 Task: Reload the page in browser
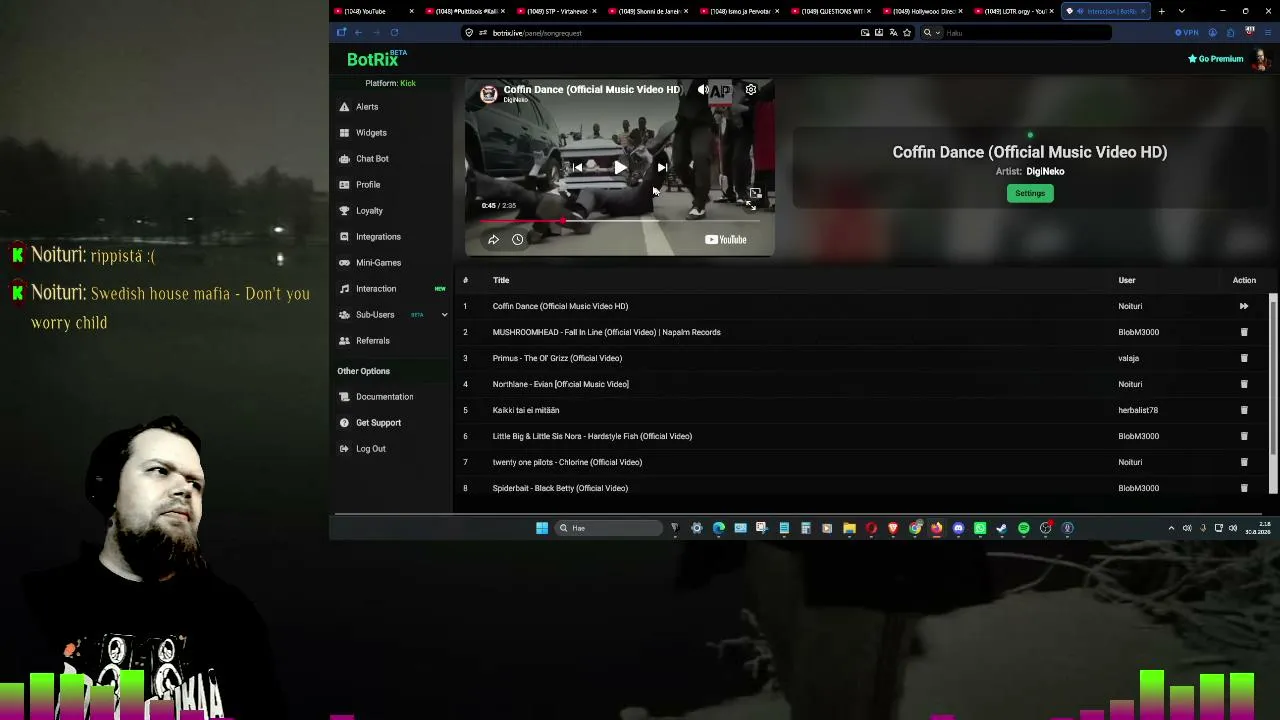point(394,33)
